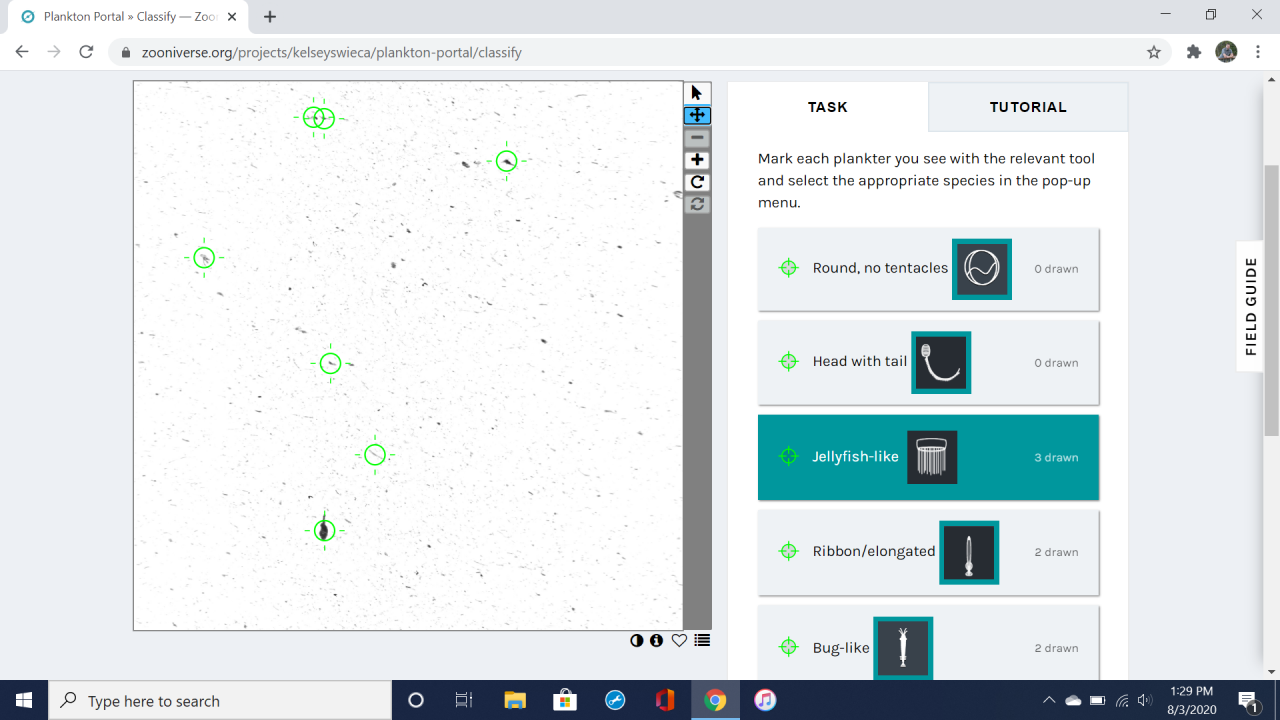Show hidden system tray icons
1280x720 pixels.
[1049, 700]
